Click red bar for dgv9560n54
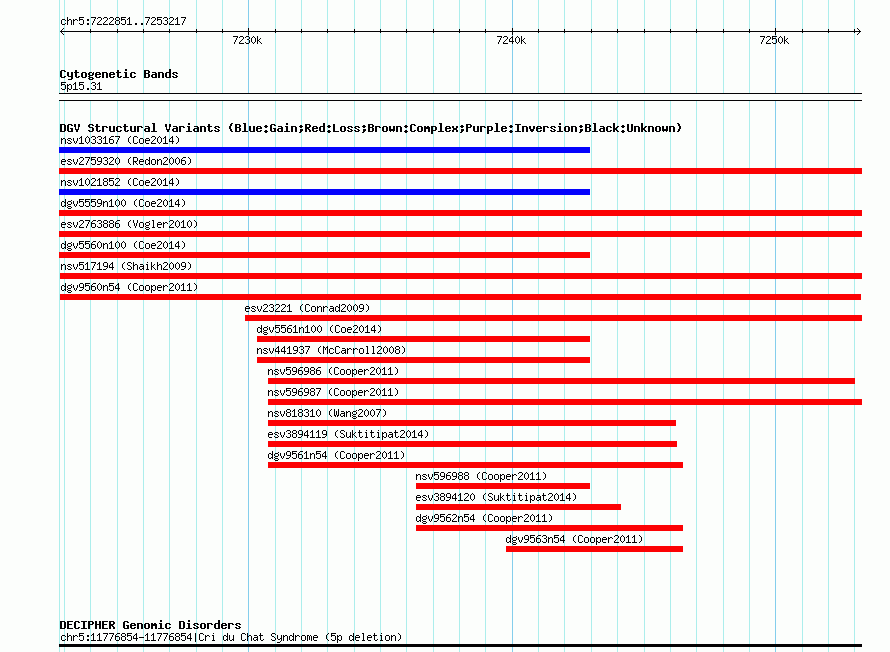 (x=460, y=297)
